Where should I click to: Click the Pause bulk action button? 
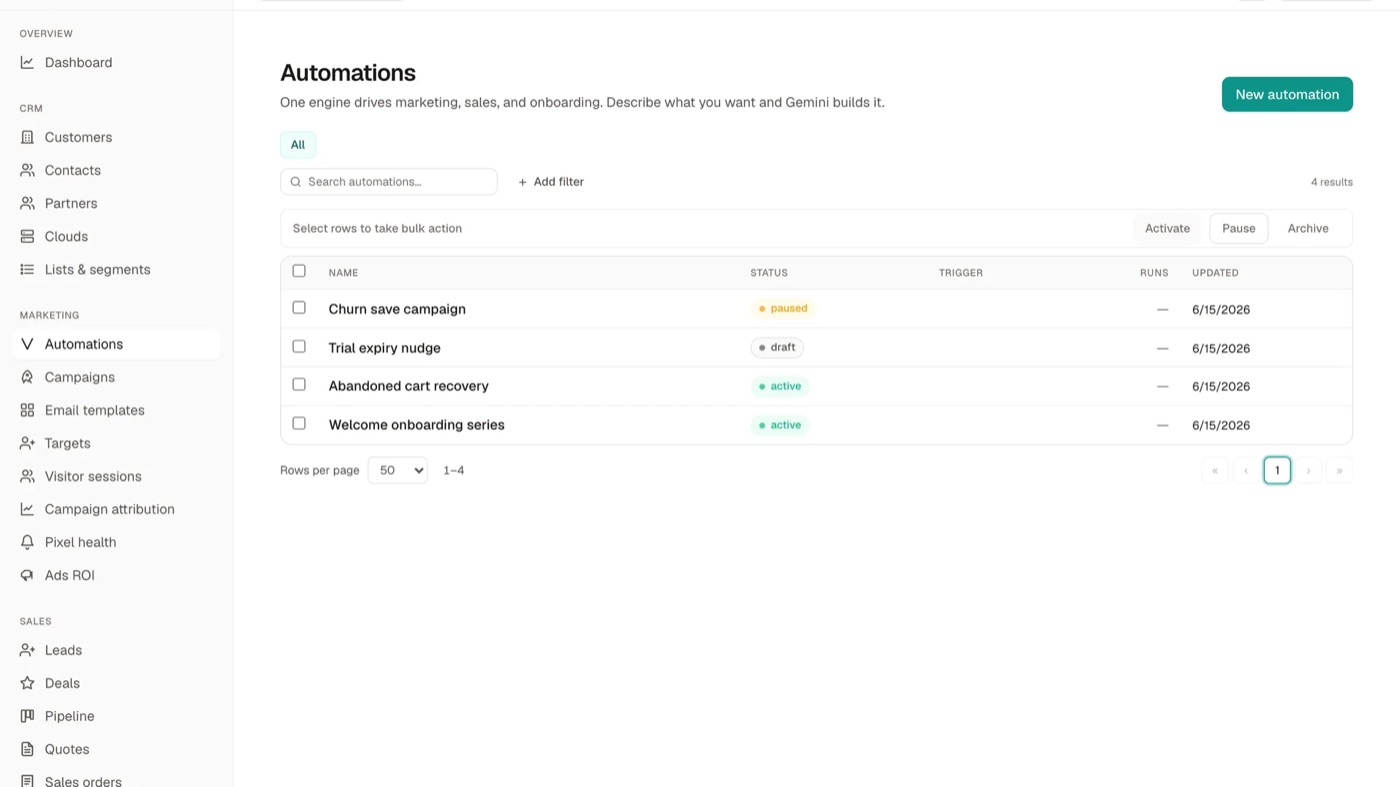click(x=1238, y=228)
